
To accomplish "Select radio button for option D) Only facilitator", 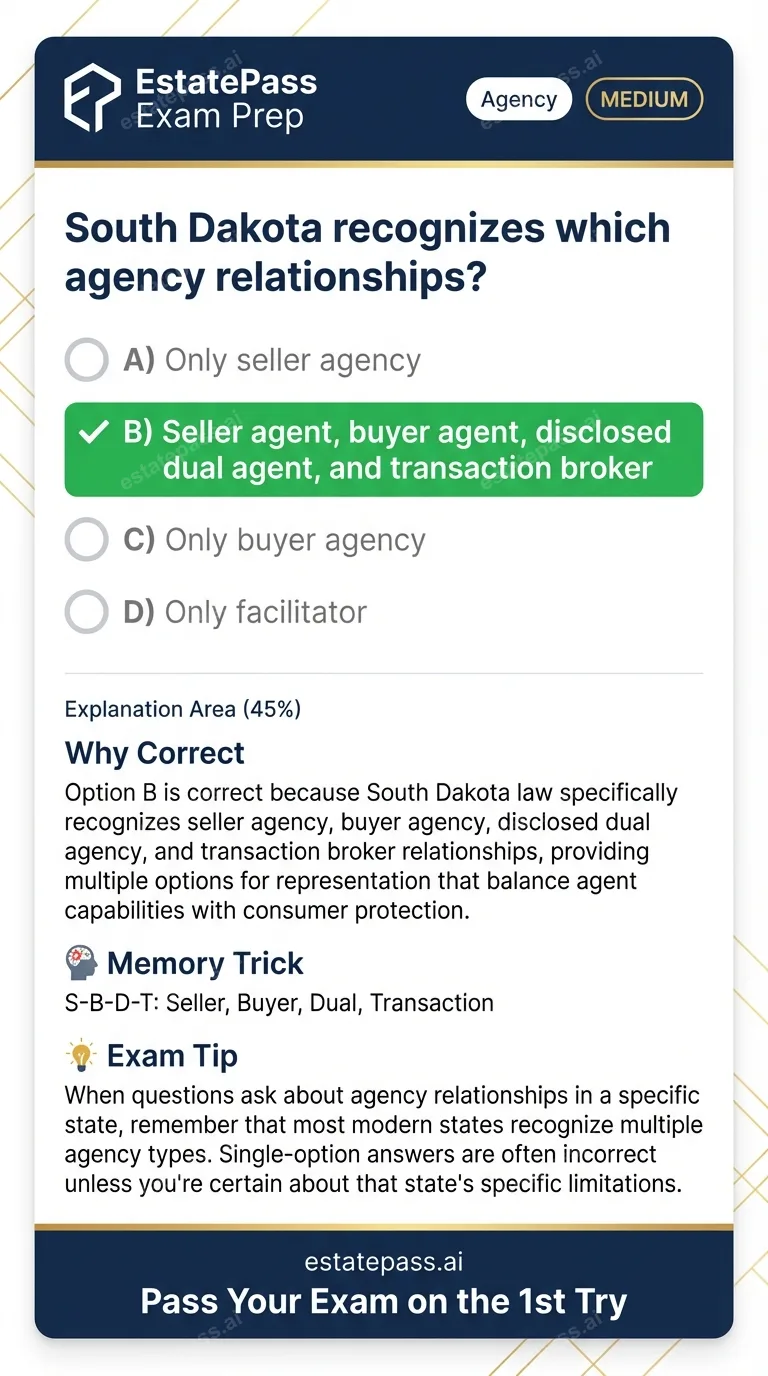I will (x=86, y=611).
